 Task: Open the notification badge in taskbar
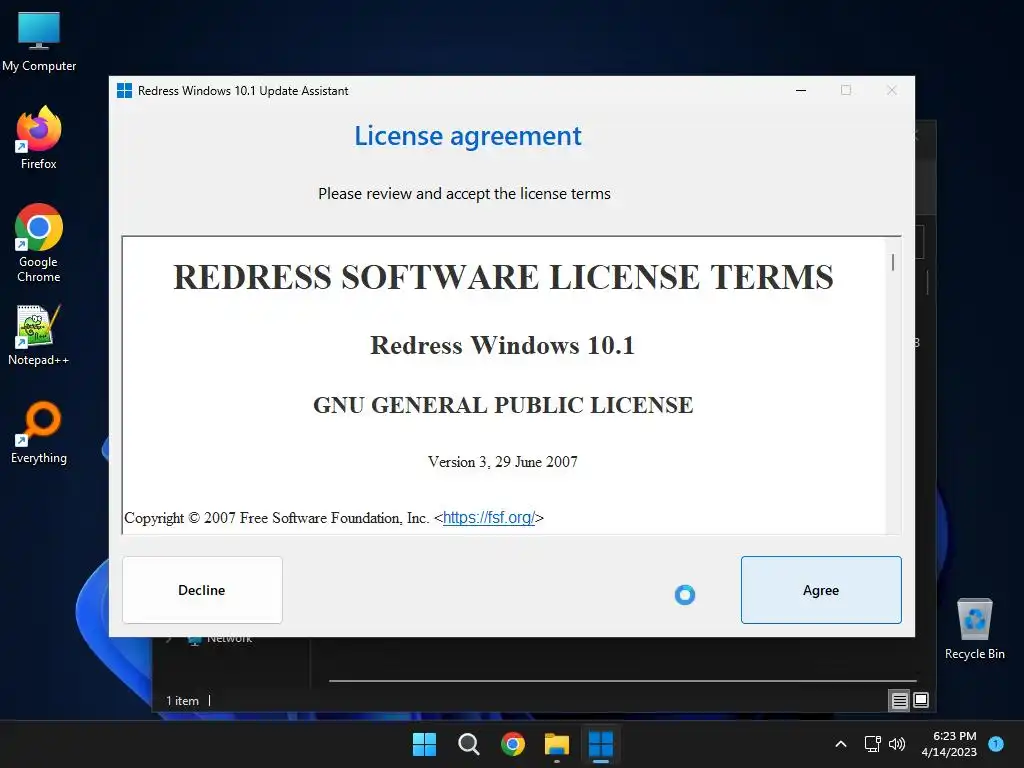coord(996,743)
